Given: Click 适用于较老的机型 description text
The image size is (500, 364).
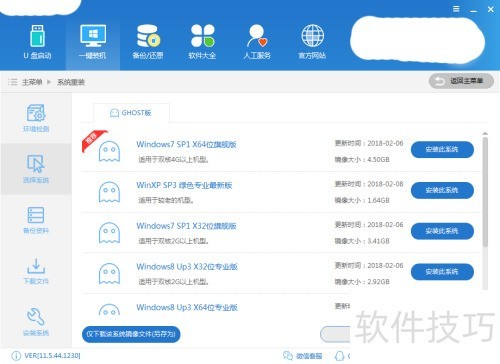Looking at the screenshot, I should 166,200.
